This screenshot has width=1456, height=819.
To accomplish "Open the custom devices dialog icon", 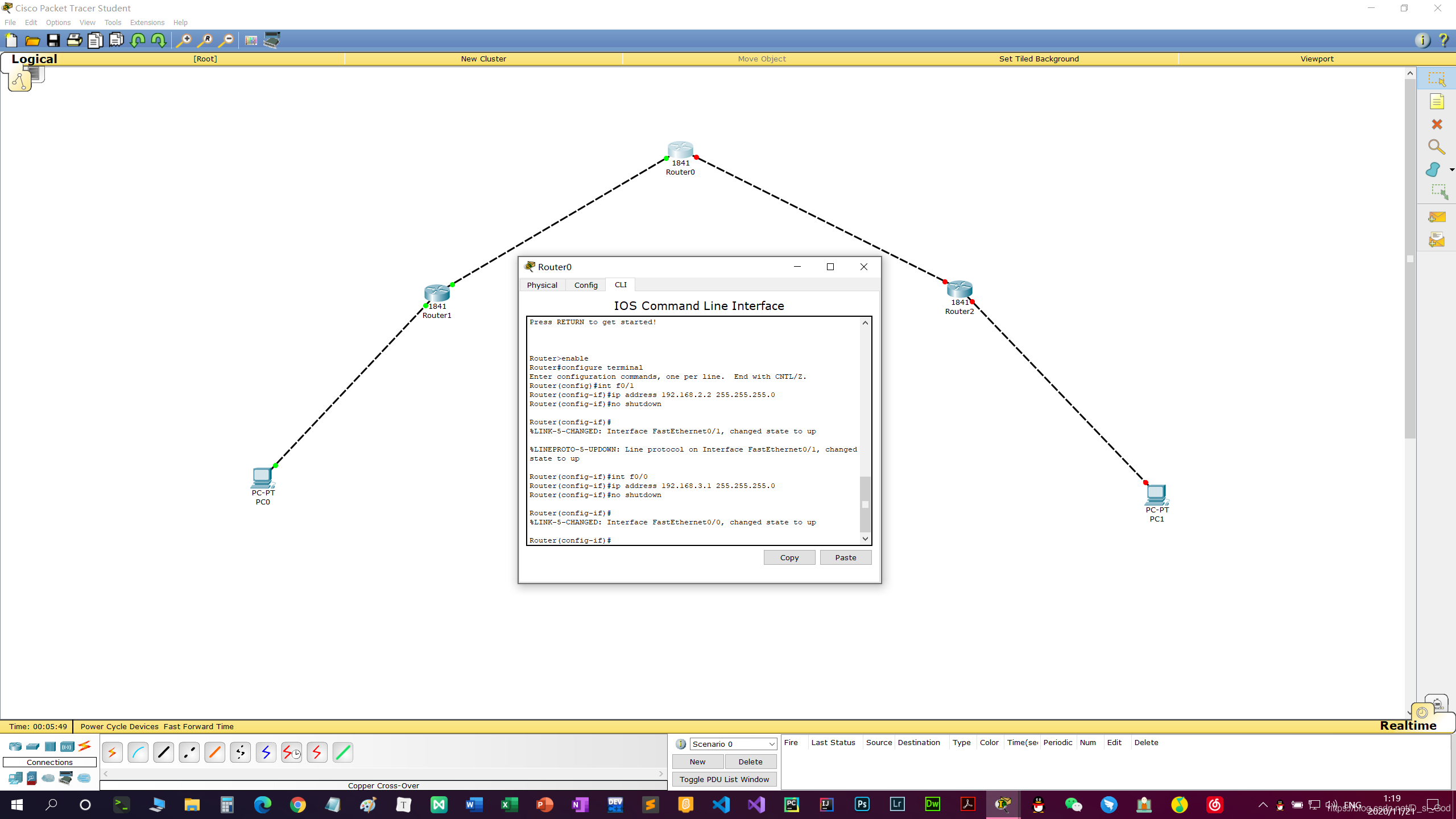I will tap(272, 40).
